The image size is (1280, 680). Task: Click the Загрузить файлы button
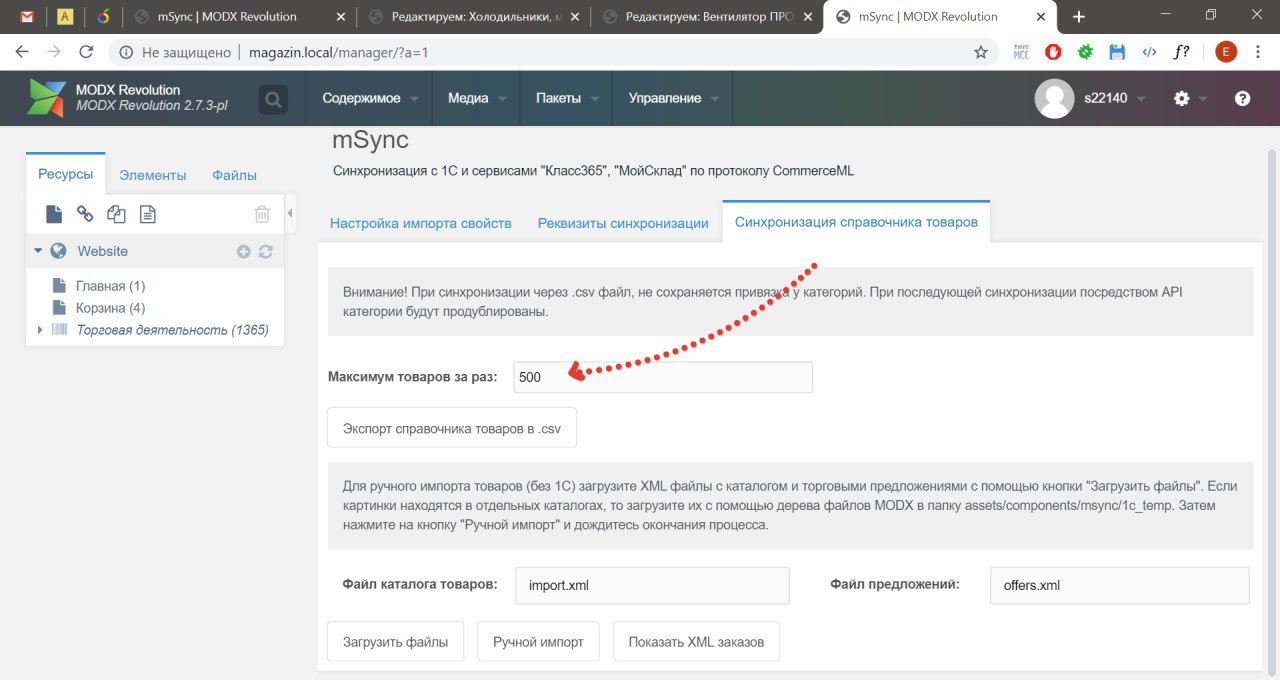click(396, 642)
